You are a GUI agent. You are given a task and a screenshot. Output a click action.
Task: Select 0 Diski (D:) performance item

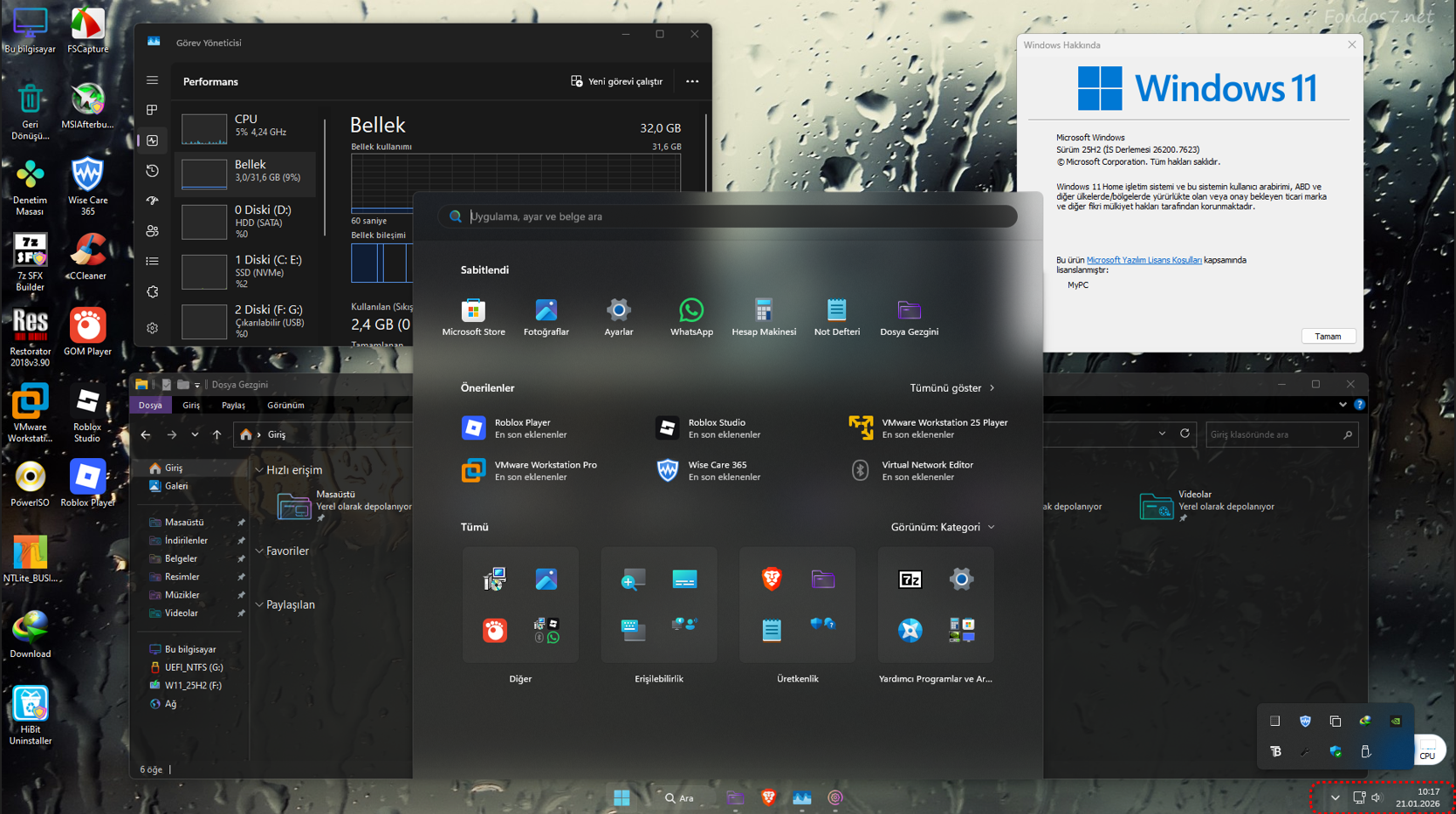(246, 222)
